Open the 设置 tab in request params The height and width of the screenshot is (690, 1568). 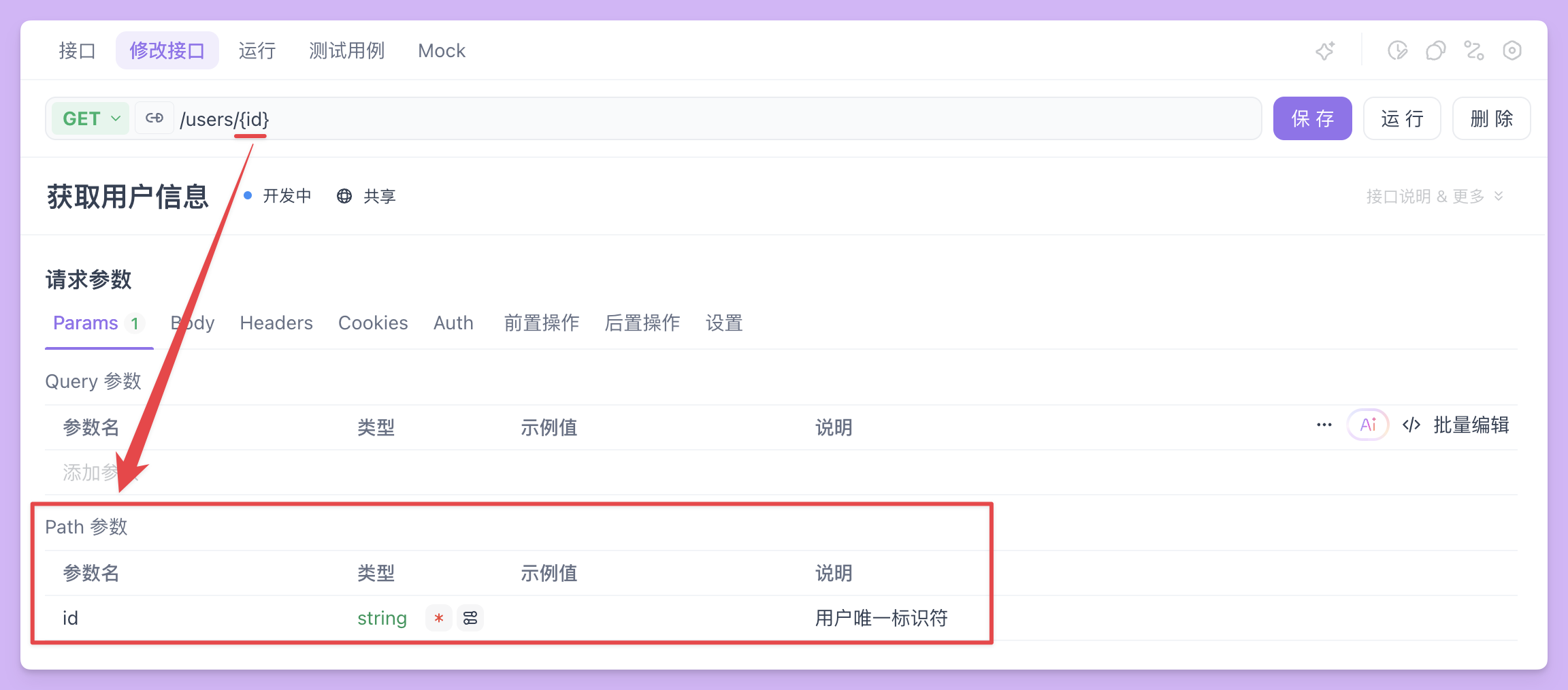[x=724, y=323]
